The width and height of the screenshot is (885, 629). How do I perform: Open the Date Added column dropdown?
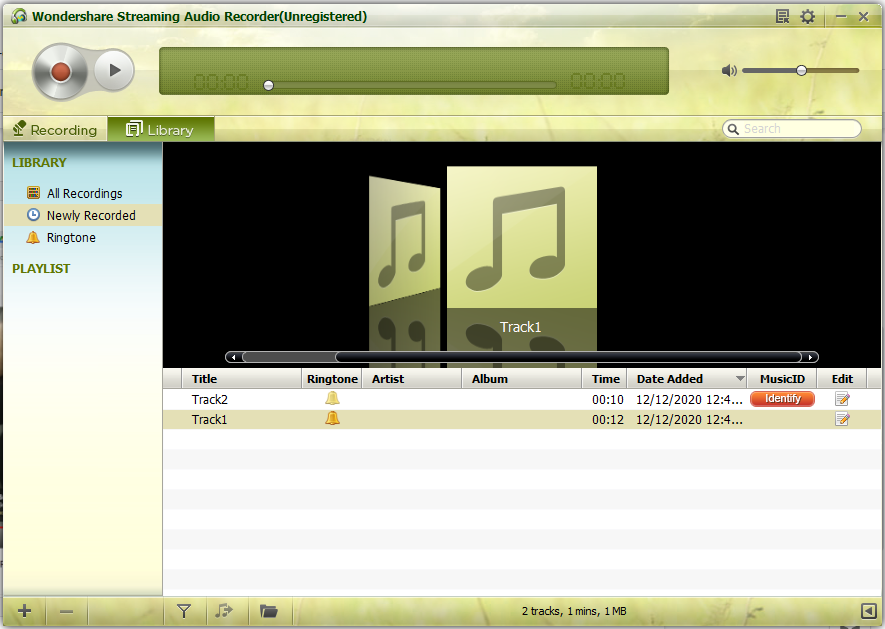pos(741,378)
